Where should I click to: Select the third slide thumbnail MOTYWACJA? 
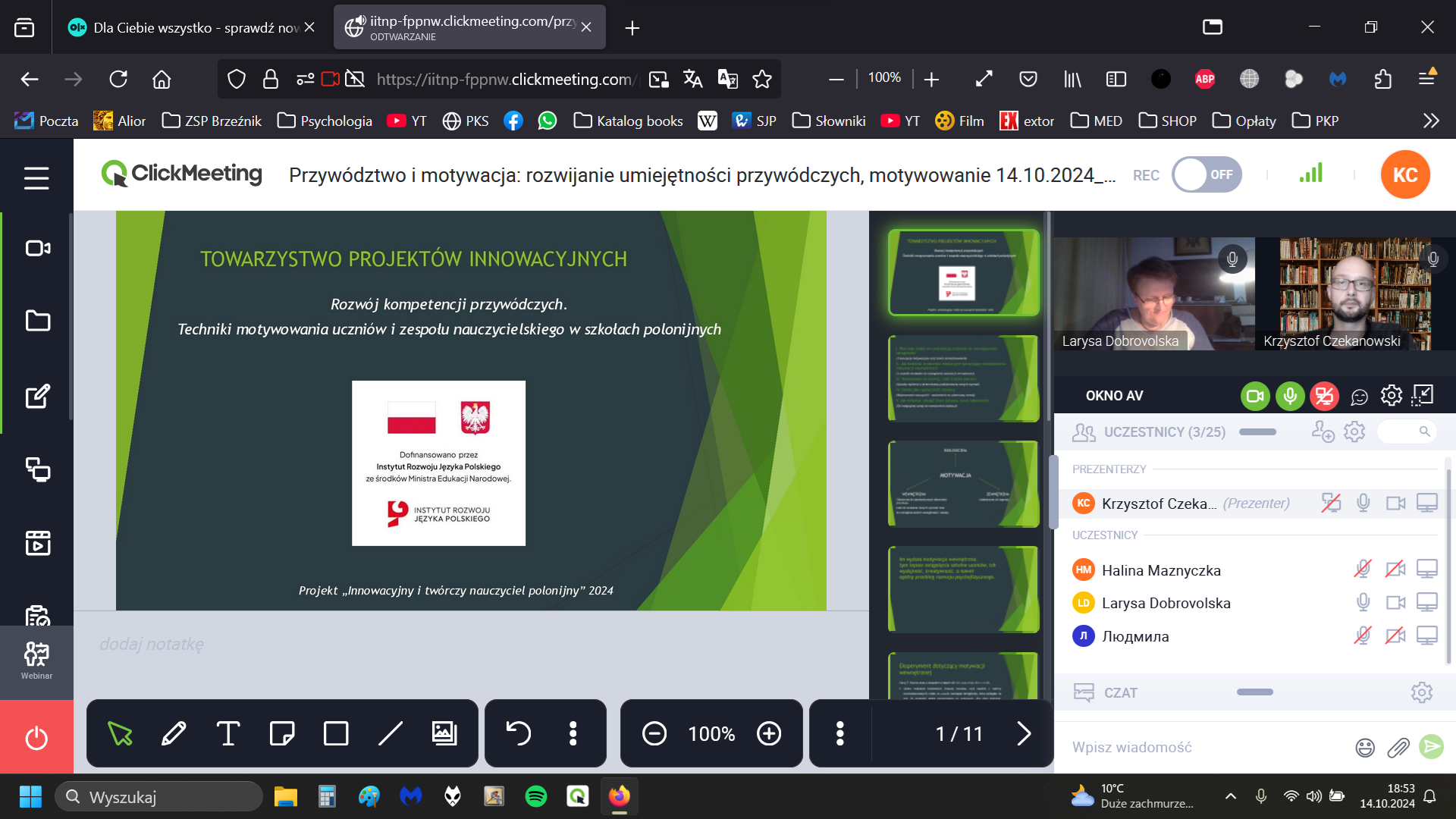(x=964, y=484)
